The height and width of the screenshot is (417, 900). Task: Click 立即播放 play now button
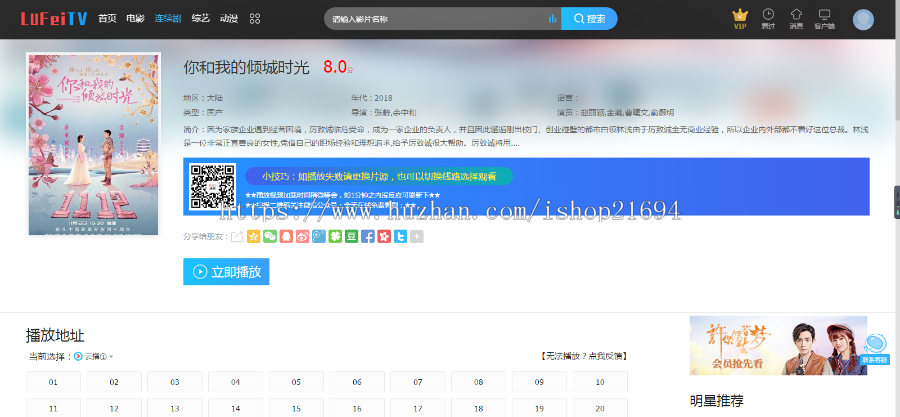pyautogui.click(x=226, y=271)
